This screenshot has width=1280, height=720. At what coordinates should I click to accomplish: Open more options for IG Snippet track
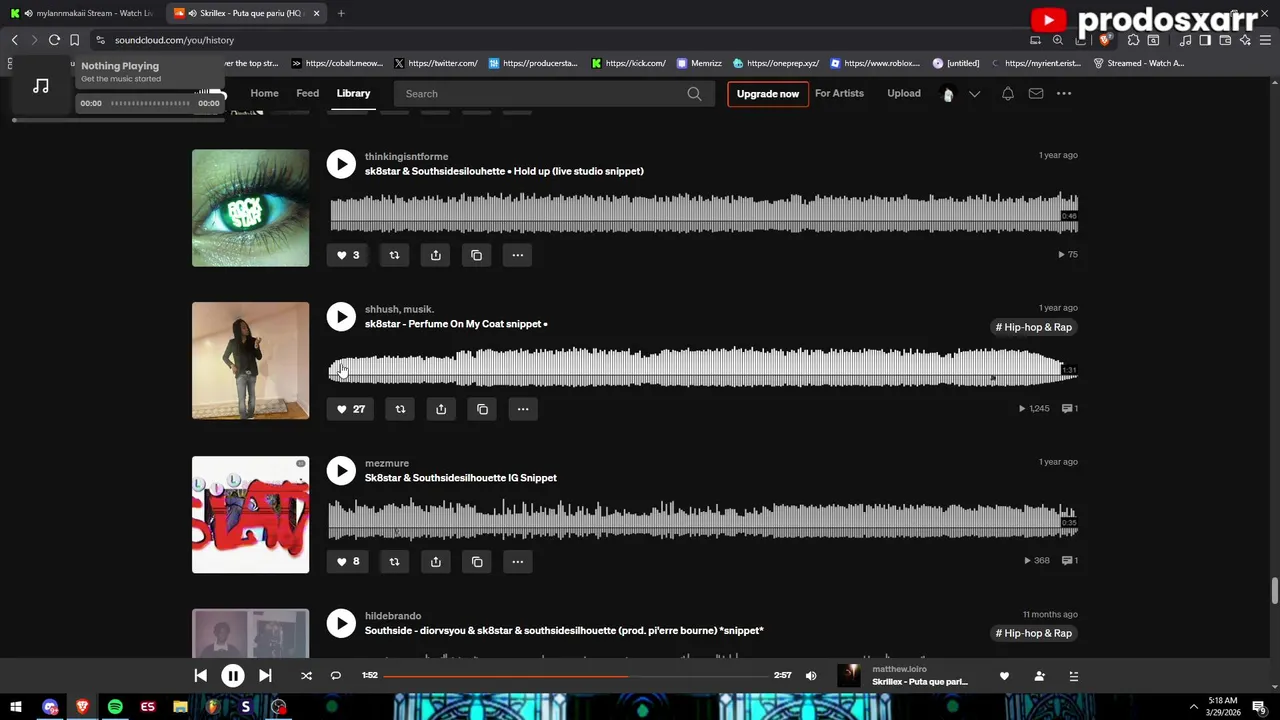coord(517,561)
